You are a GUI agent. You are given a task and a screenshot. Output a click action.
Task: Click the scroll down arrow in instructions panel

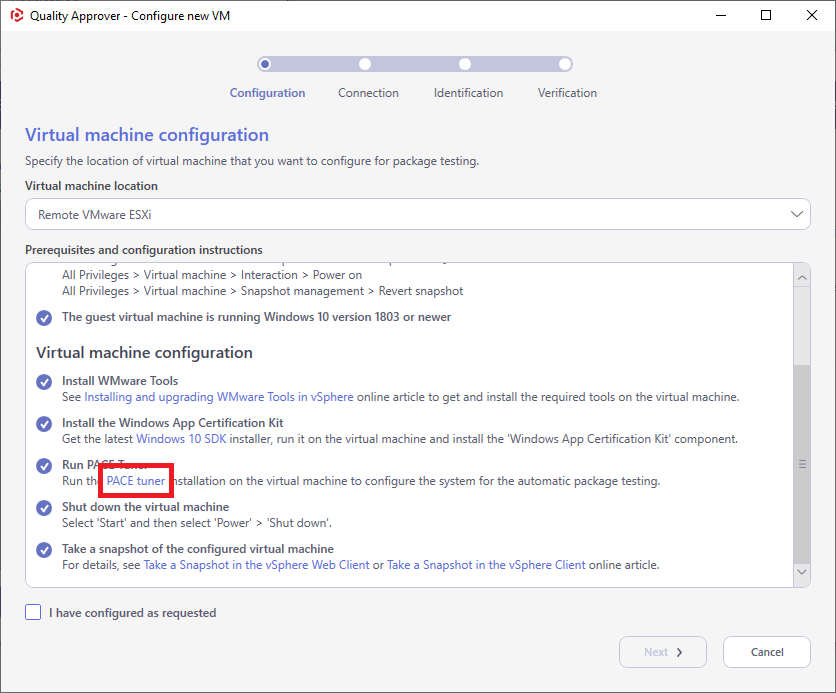pyautogui.click(x=802, y=571)
